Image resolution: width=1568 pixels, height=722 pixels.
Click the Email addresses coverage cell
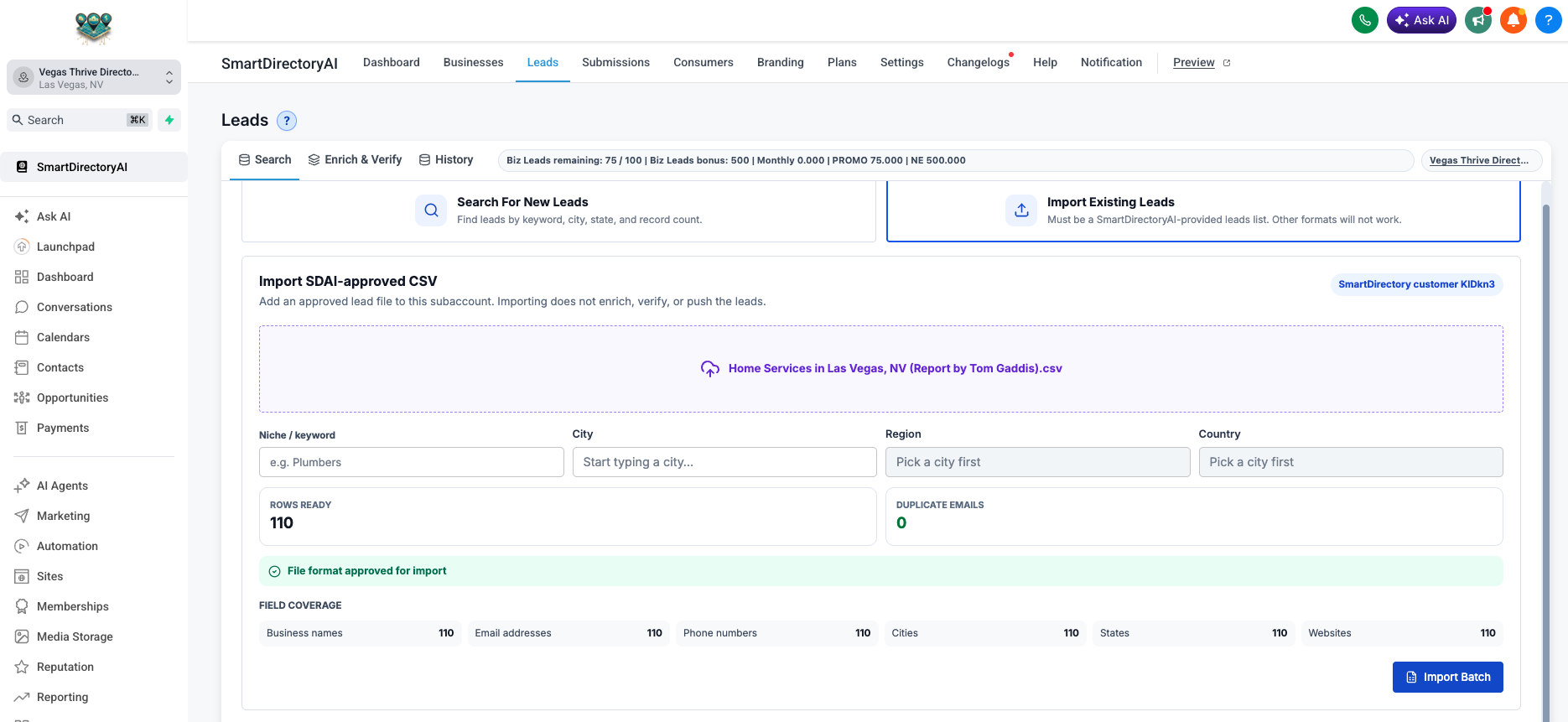pos(569,633)
